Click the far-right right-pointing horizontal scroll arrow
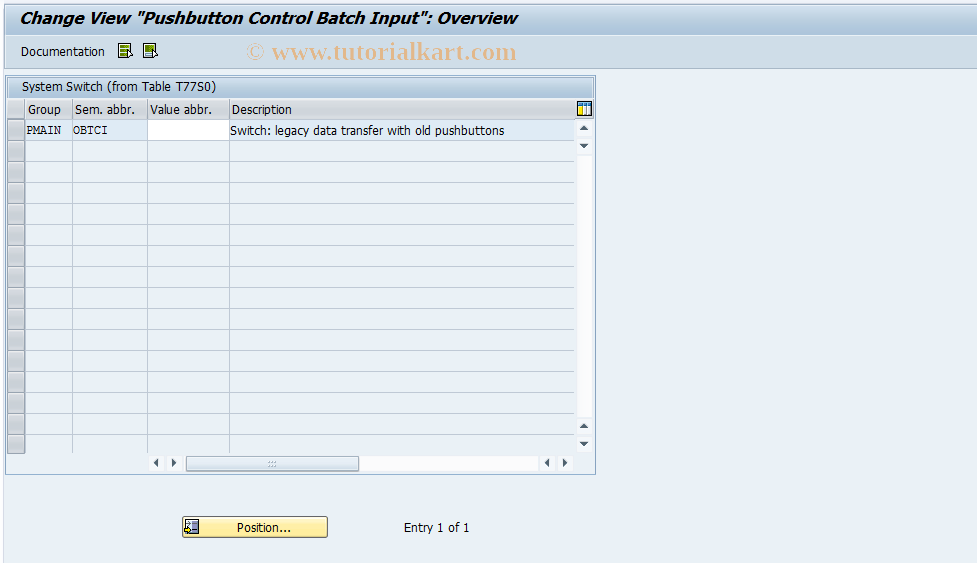 (565, 463)
